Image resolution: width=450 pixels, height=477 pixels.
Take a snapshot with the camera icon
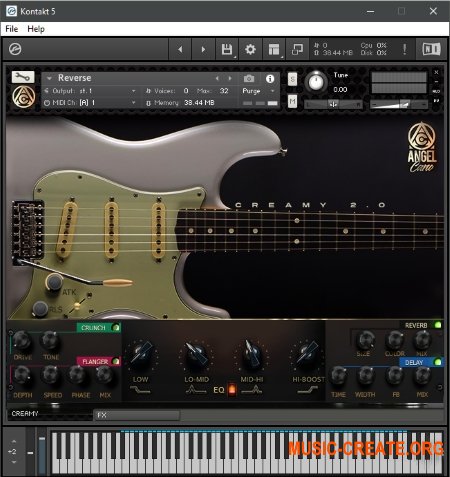point(249,79)
